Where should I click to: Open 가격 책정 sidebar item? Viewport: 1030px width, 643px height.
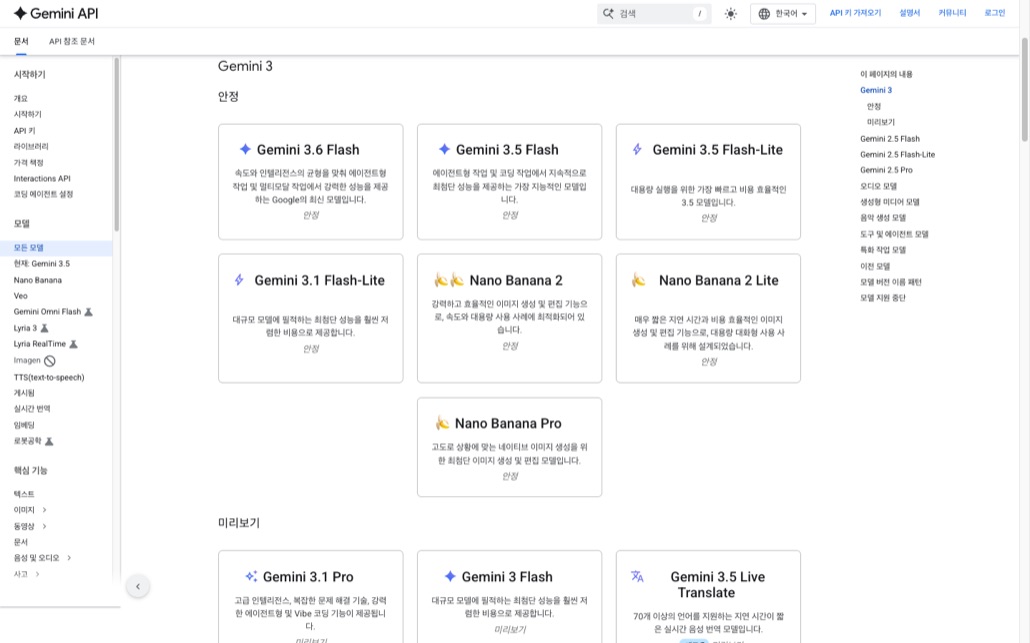(28, 162)
